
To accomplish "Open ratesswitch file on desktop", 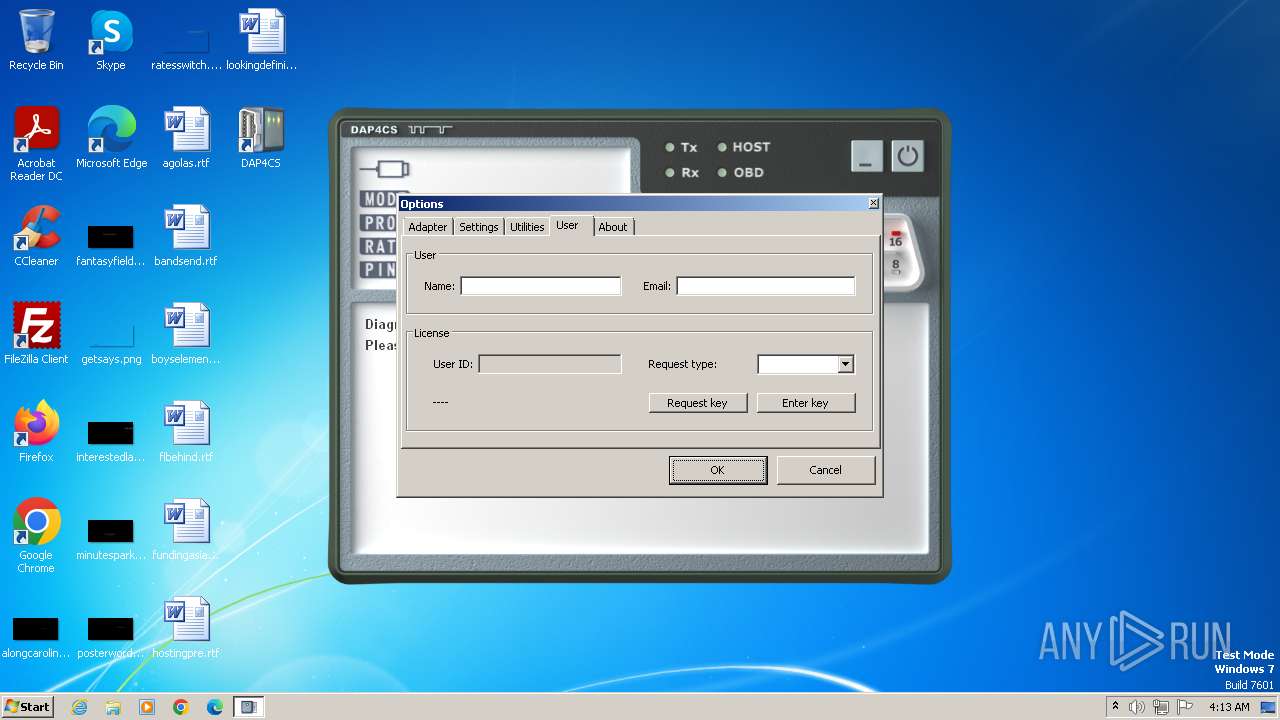I will pos(186,46).
